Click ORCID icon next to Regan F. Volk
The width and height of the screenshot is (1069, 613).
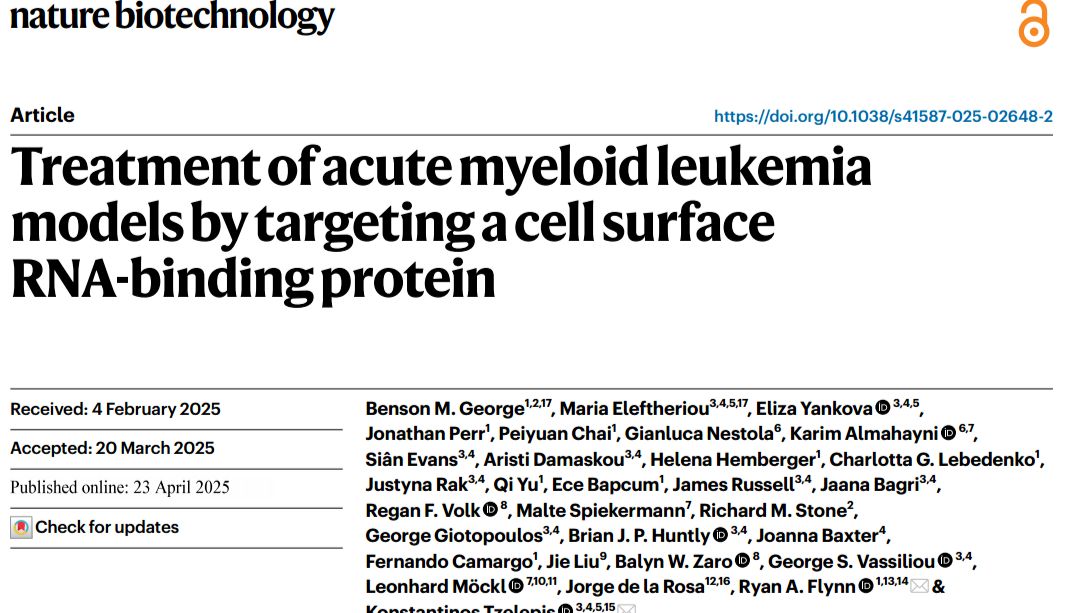coord(490,510)
